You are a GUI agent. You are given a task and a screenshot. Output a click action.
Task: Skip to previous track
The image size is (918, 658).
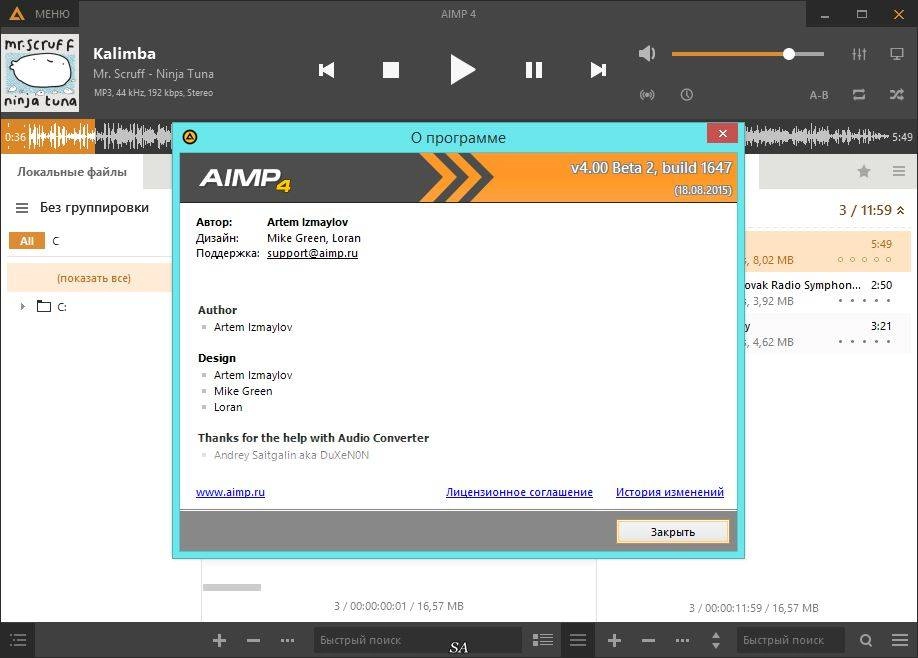326,70
